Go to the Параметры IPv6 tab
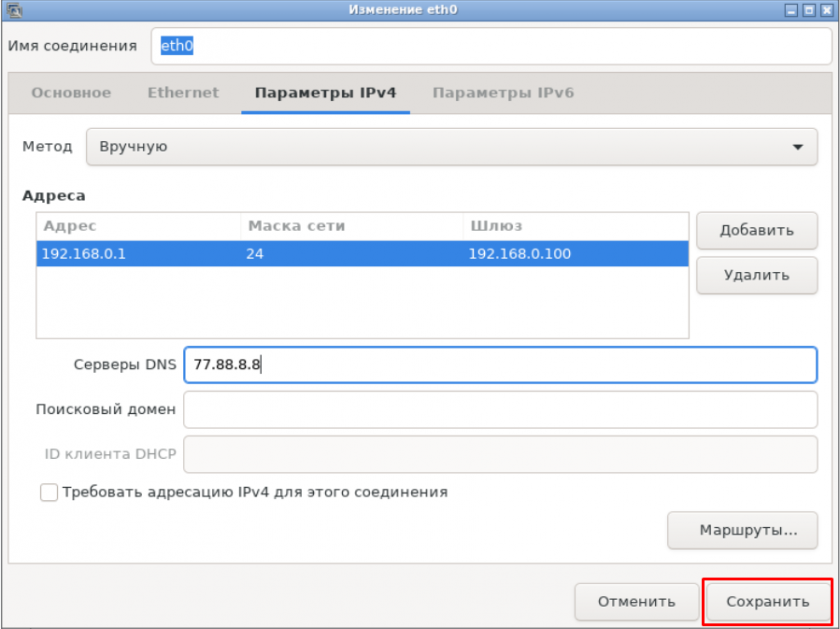This screenshot has width=840, height=629. tap(503, 93)
